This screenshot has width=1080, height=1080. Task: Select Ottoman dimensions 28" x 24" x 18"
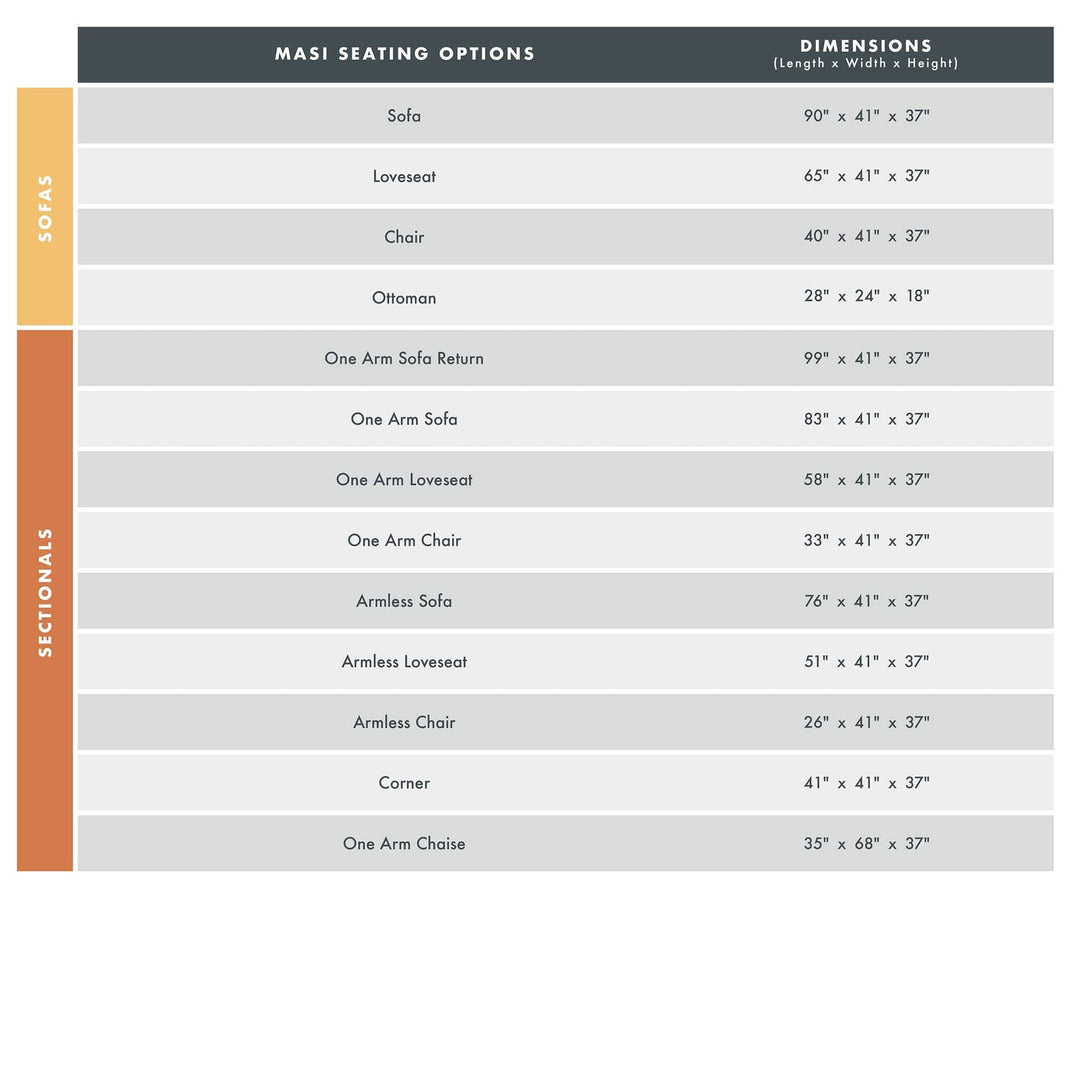point(866,297)
